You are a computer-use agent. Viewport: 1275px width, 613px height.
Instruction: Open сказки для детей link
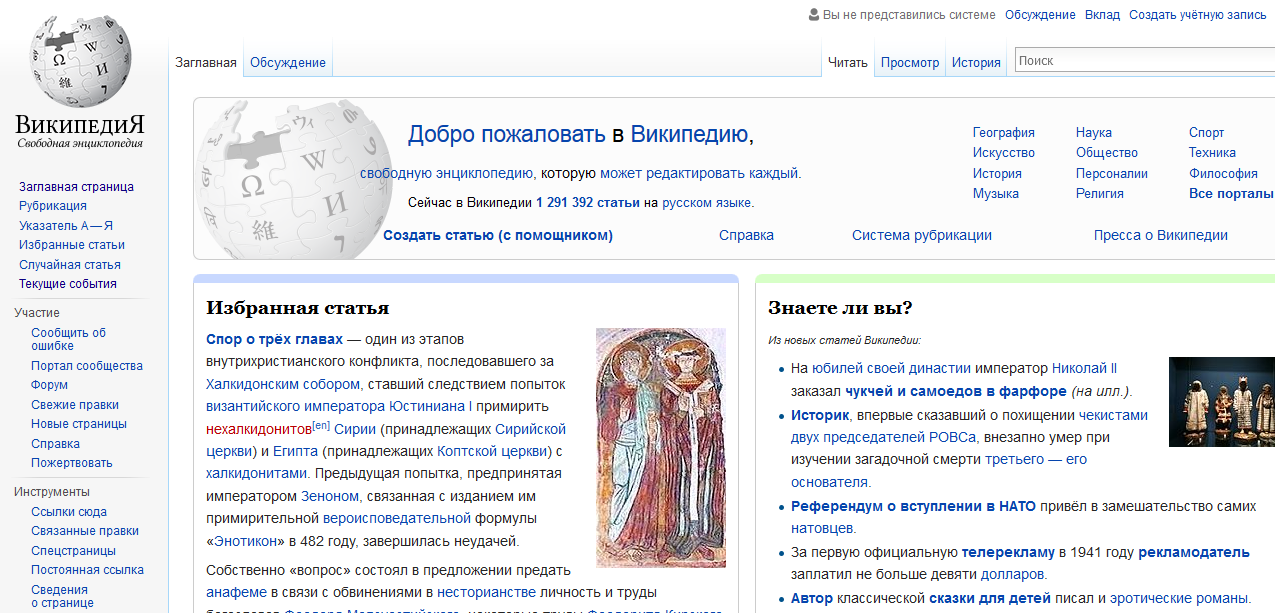[990, 599]
